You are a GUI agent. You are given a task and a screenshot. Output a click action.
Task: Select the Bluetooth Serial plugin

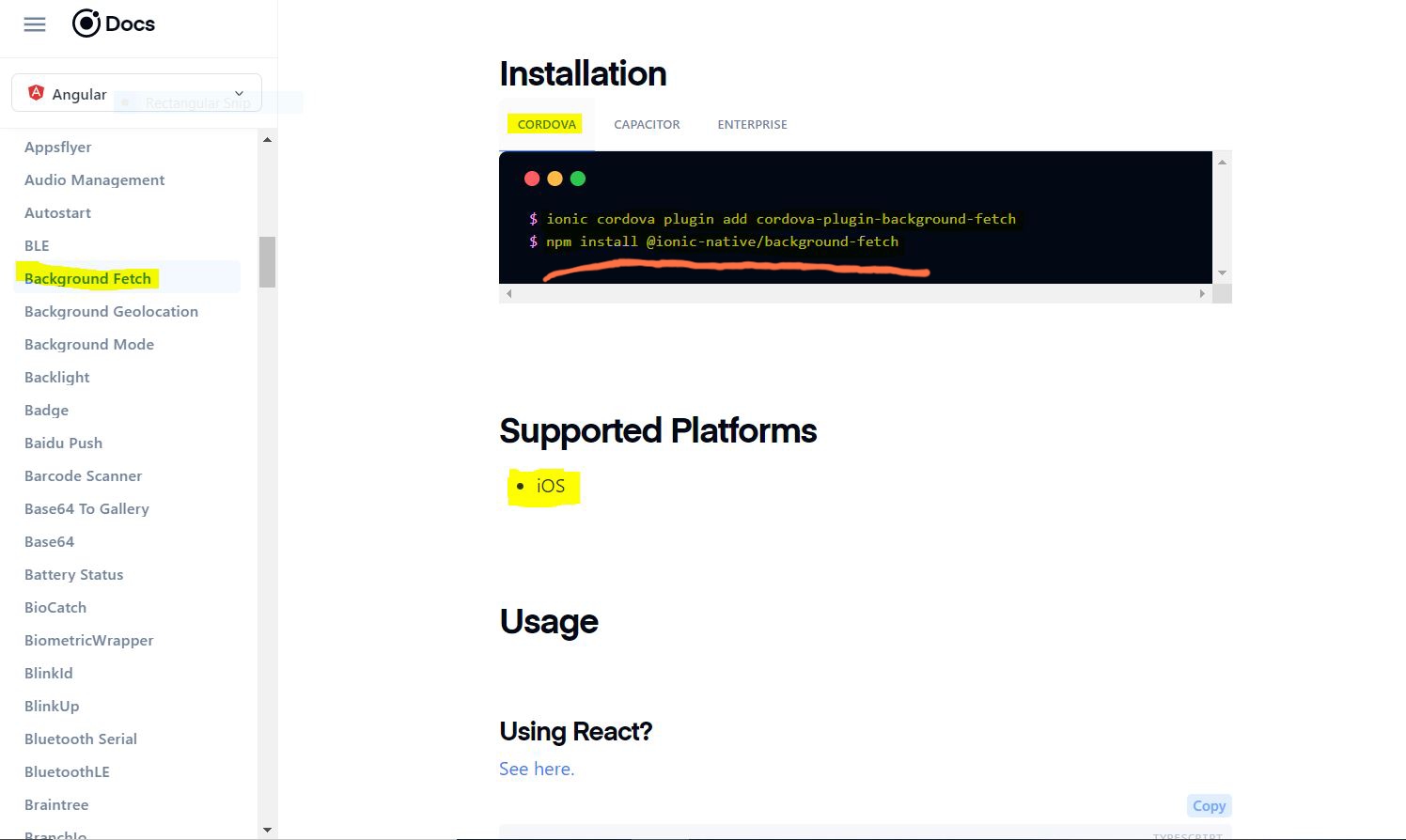coord(80,739)
